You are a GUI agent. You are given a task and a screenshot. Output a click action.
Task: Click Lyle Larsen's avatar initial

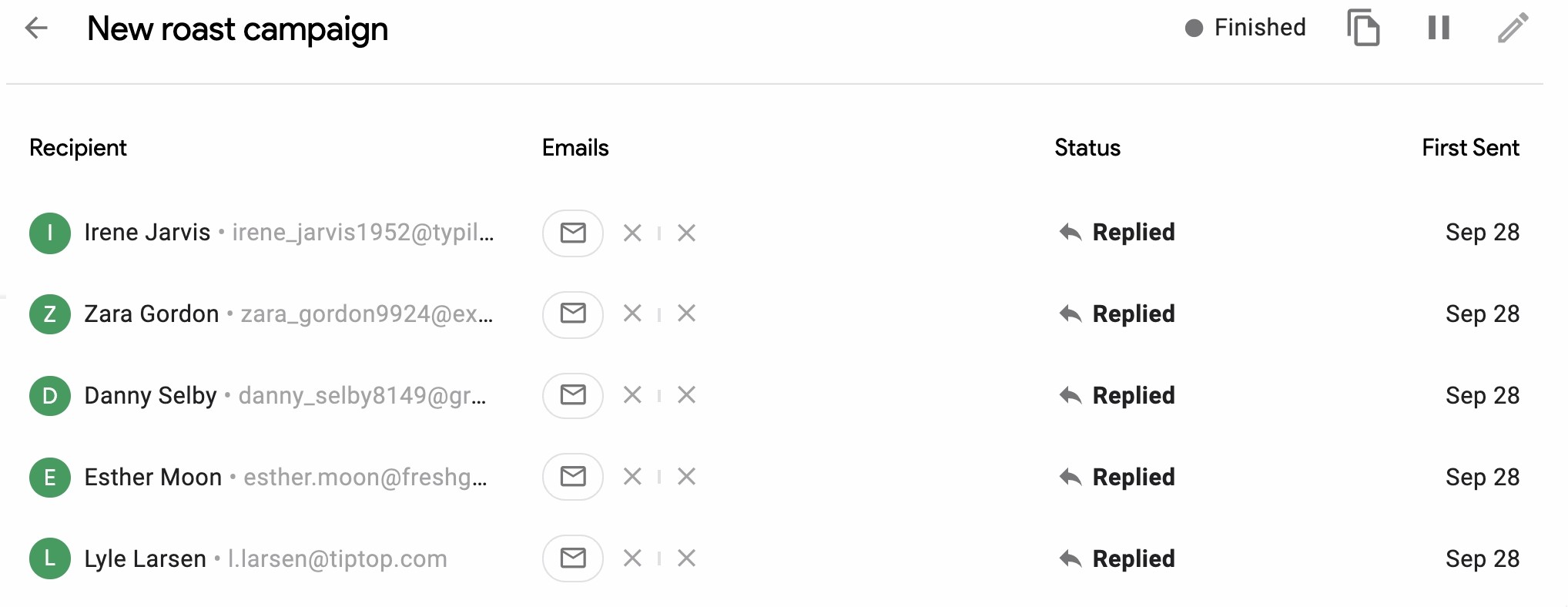49,558
